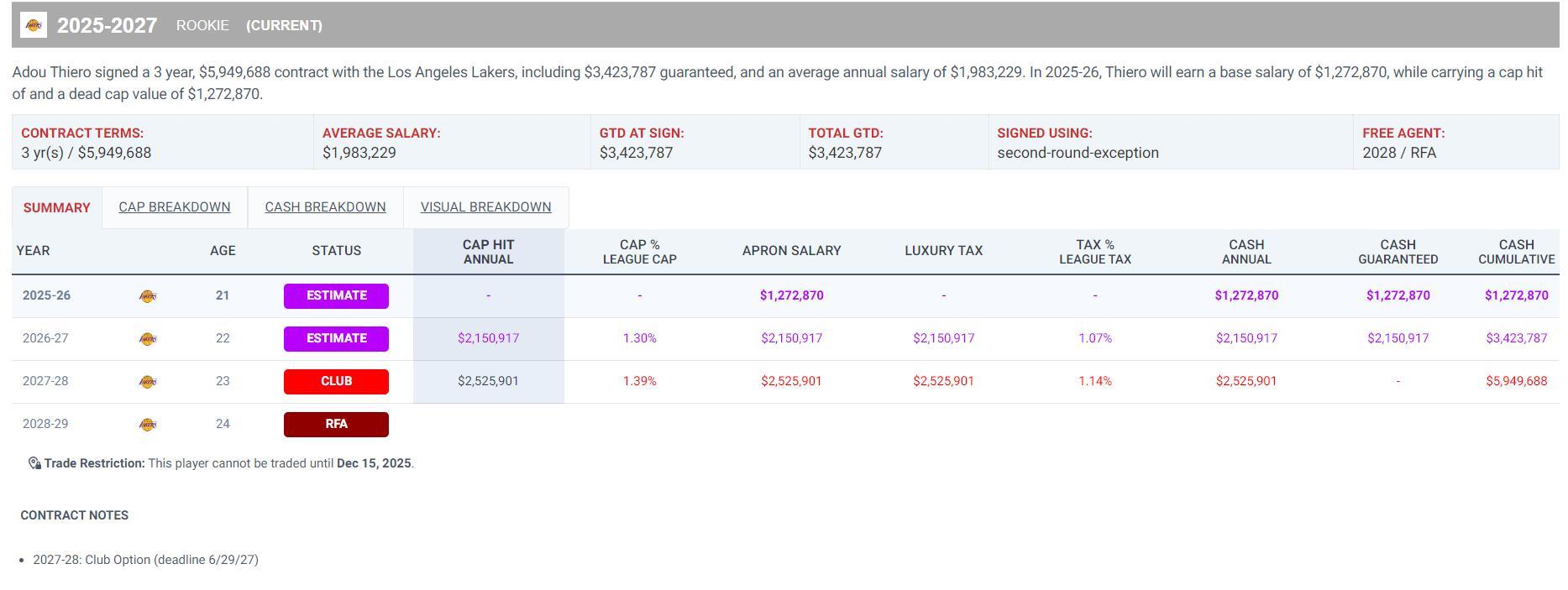Click the 2027-28 cap hit value $2,525,901

[x=488, y=381]
